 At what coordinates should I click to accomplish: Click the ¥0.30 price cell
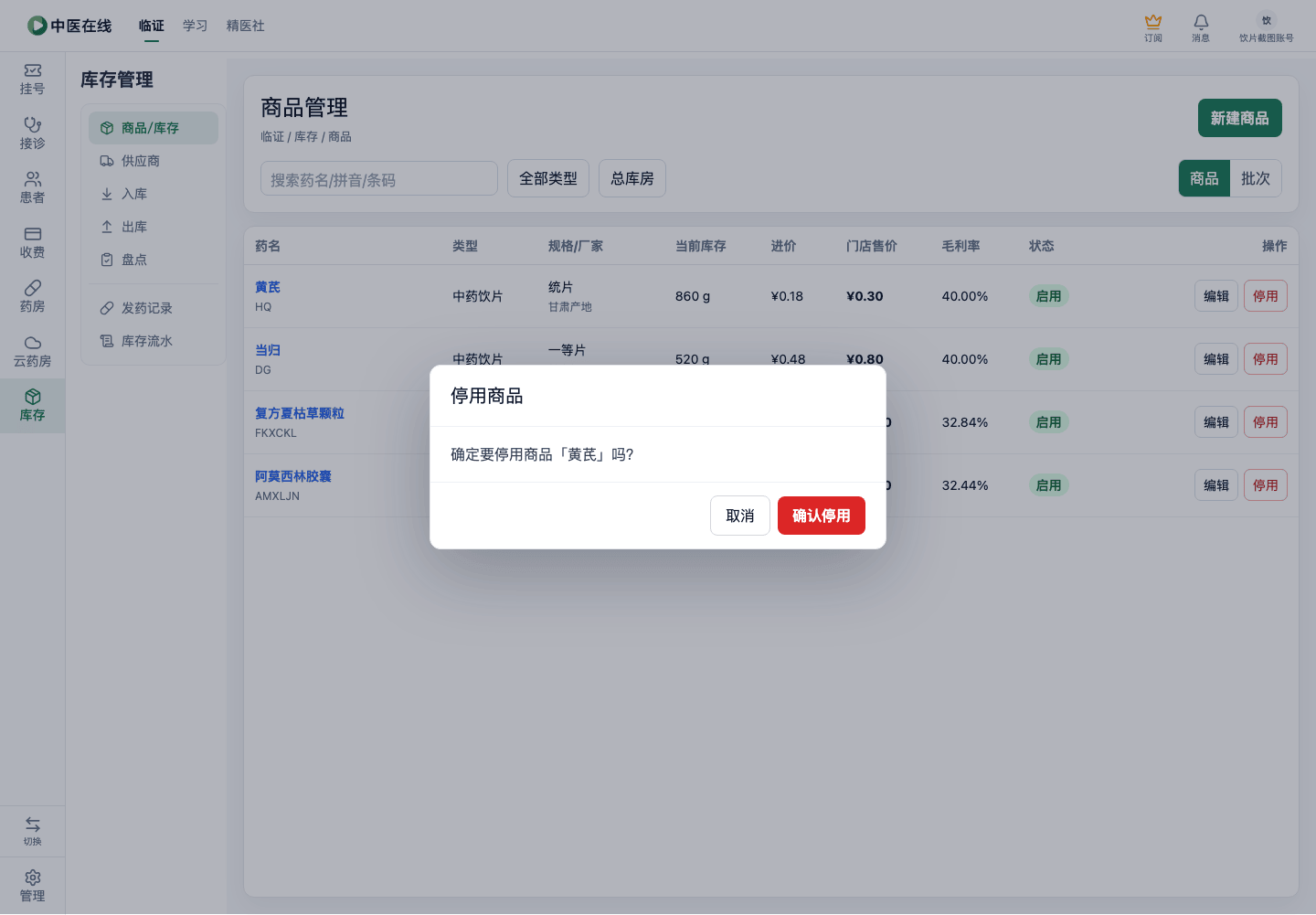(865, 296)
